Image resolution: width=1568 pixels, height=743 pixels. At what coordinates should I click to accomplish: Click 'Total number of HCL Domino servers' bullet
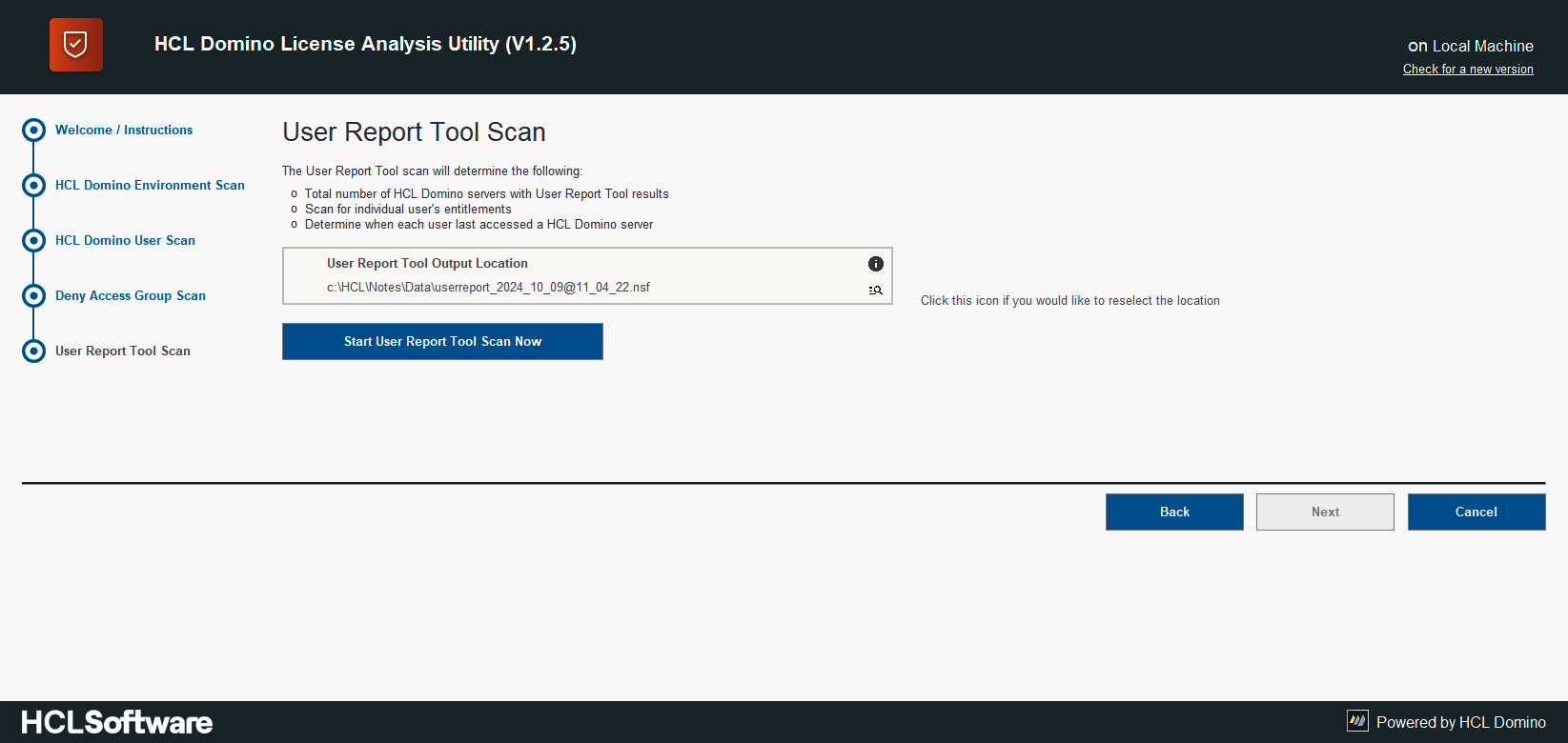click(x=487, y=193)
